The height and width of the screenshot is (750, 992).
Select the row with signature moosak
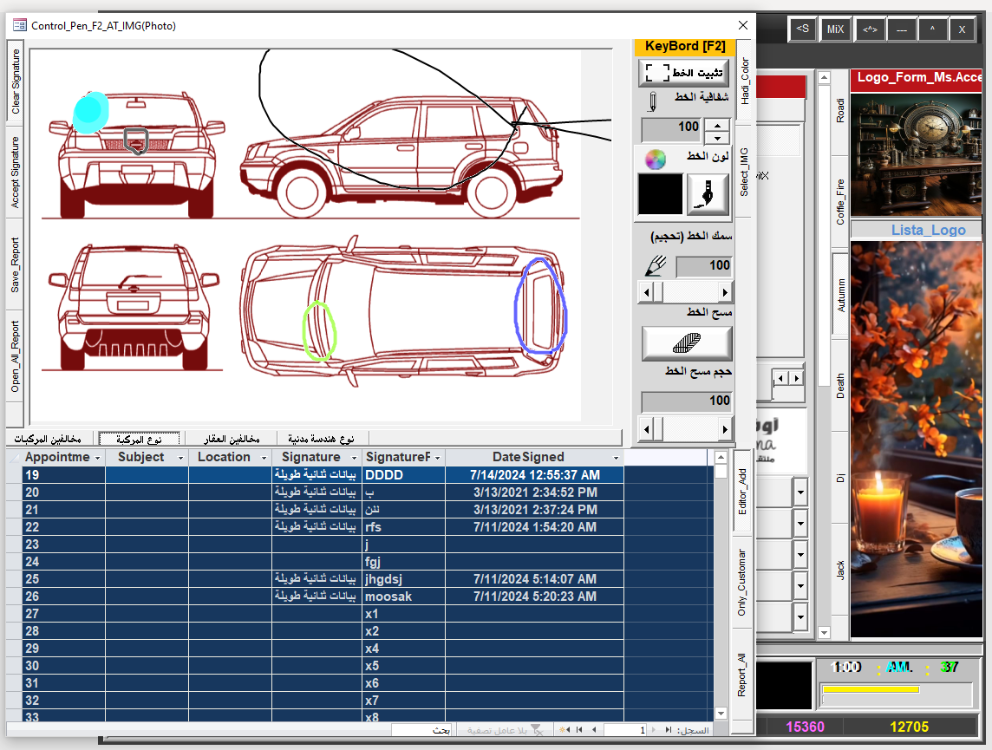[388, 596]
